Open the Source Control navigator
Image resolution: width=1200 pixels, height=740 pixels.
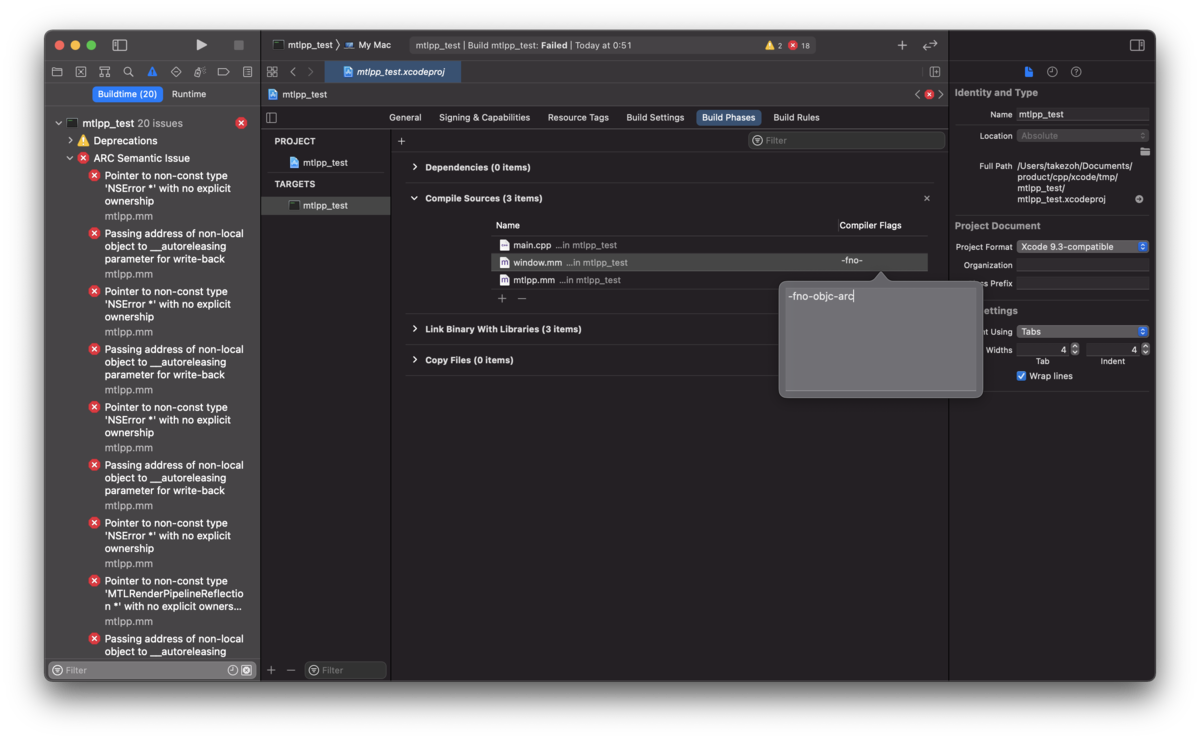pyautogui.click(x=81, y=72)
